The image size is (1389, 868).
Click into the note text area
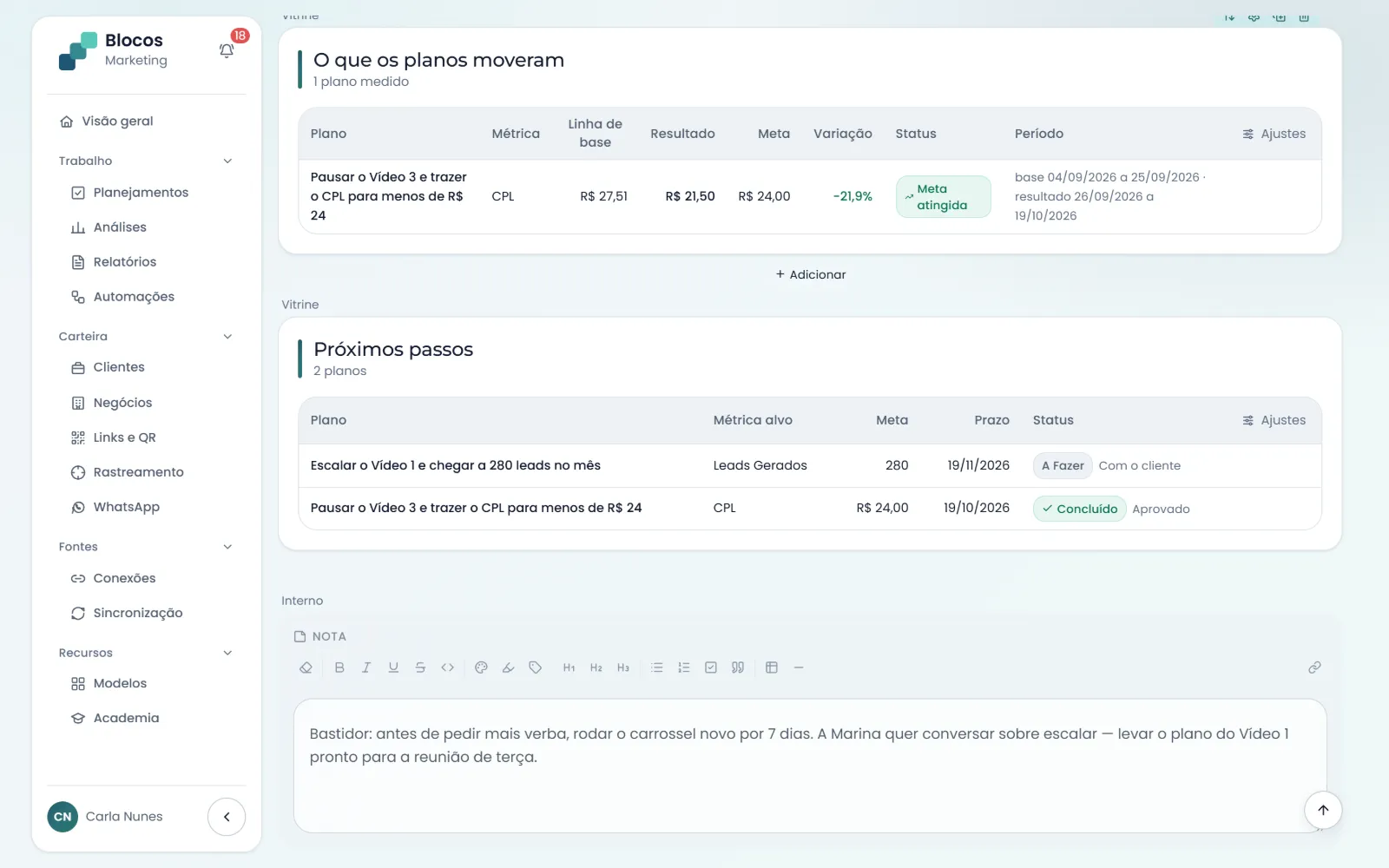pos(810,766)
